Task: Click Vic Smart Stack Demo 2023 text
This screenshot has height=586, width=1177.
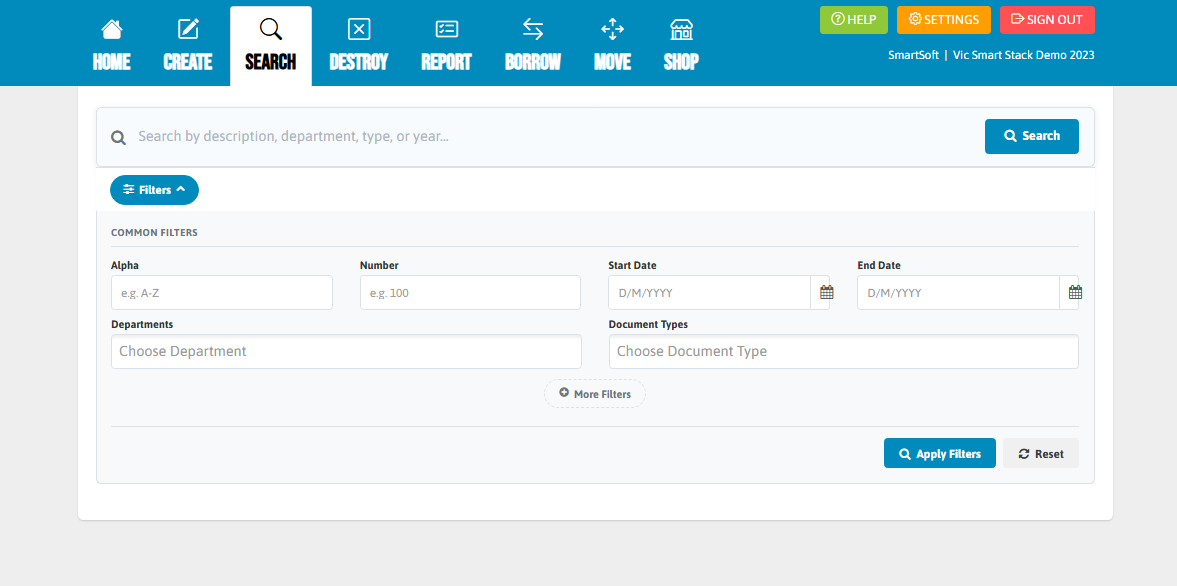Action: tap(1024, 55)
